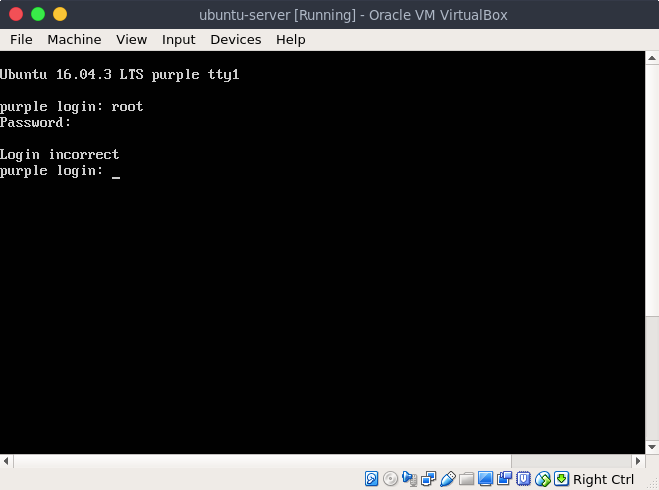The width and height of the screenshot is (659, 490).
Task: Click the horizontal scrollbar right arrow
Action: 638,461
